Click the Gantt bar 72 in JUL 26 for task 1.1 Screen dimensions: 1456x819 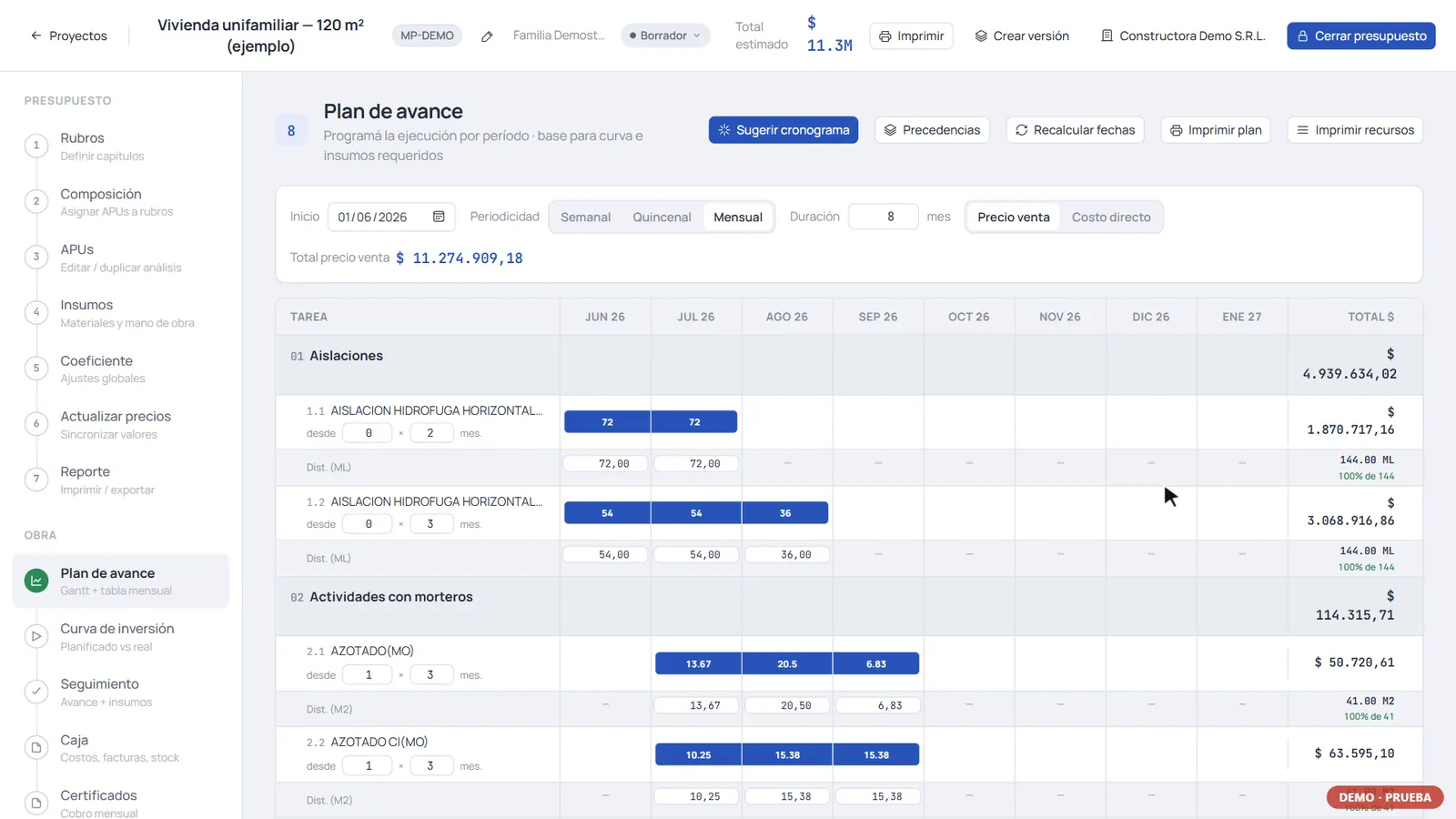pyautogui.click(x=694, y=422)
